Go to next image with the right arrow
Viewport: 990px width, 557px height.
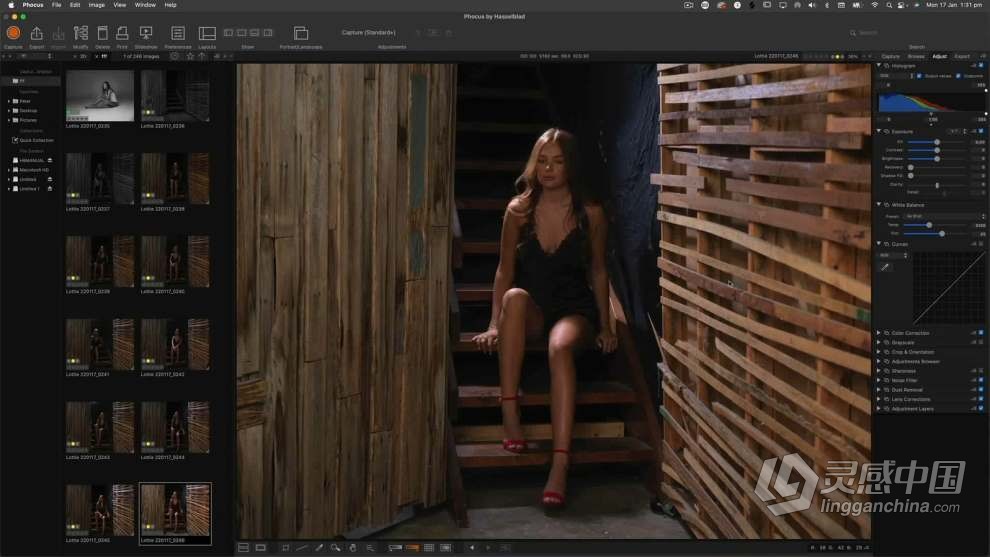click(x=488, y=548)
